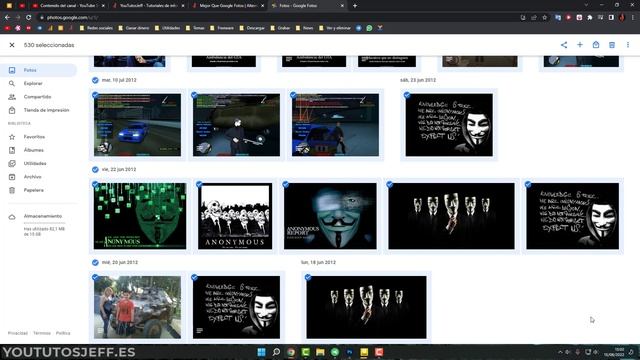Move selected photos to trash
The height and width of the screenshot is (360, 640).
click(612, 45)
